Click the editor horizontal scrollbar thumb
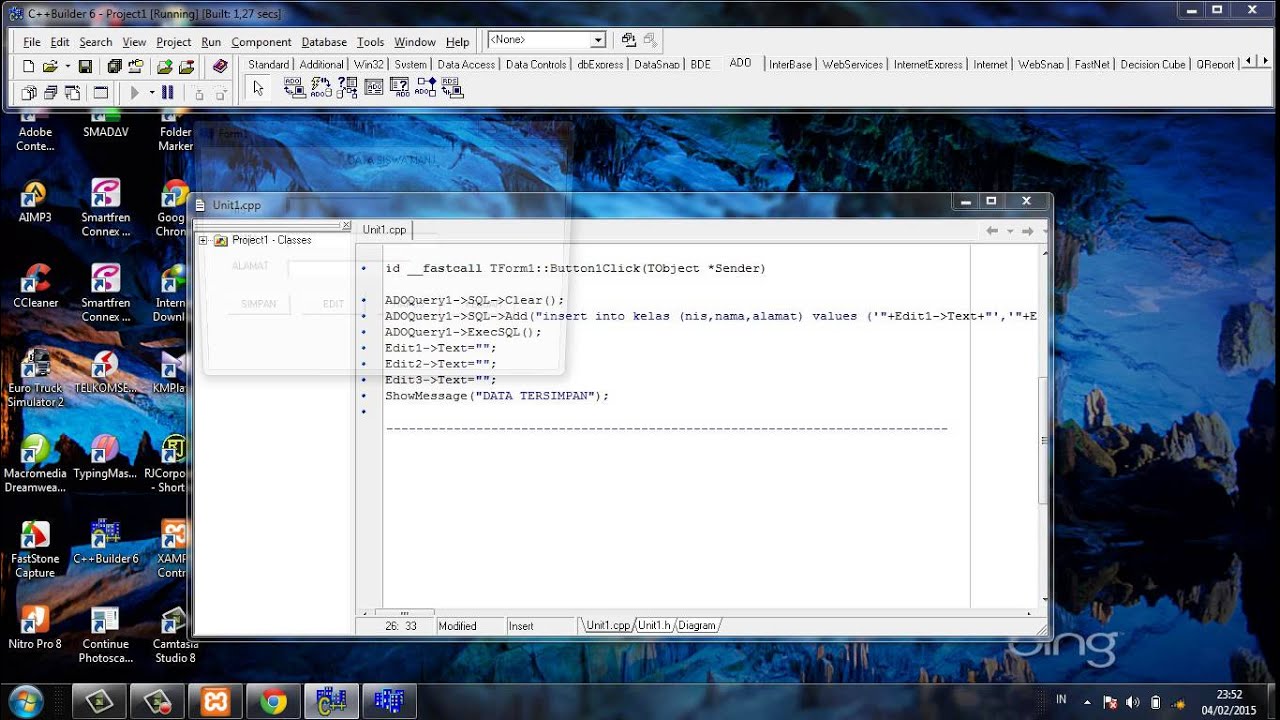Image resolution: width=1280 pixels, height=720 pixels. pos(404,612)
